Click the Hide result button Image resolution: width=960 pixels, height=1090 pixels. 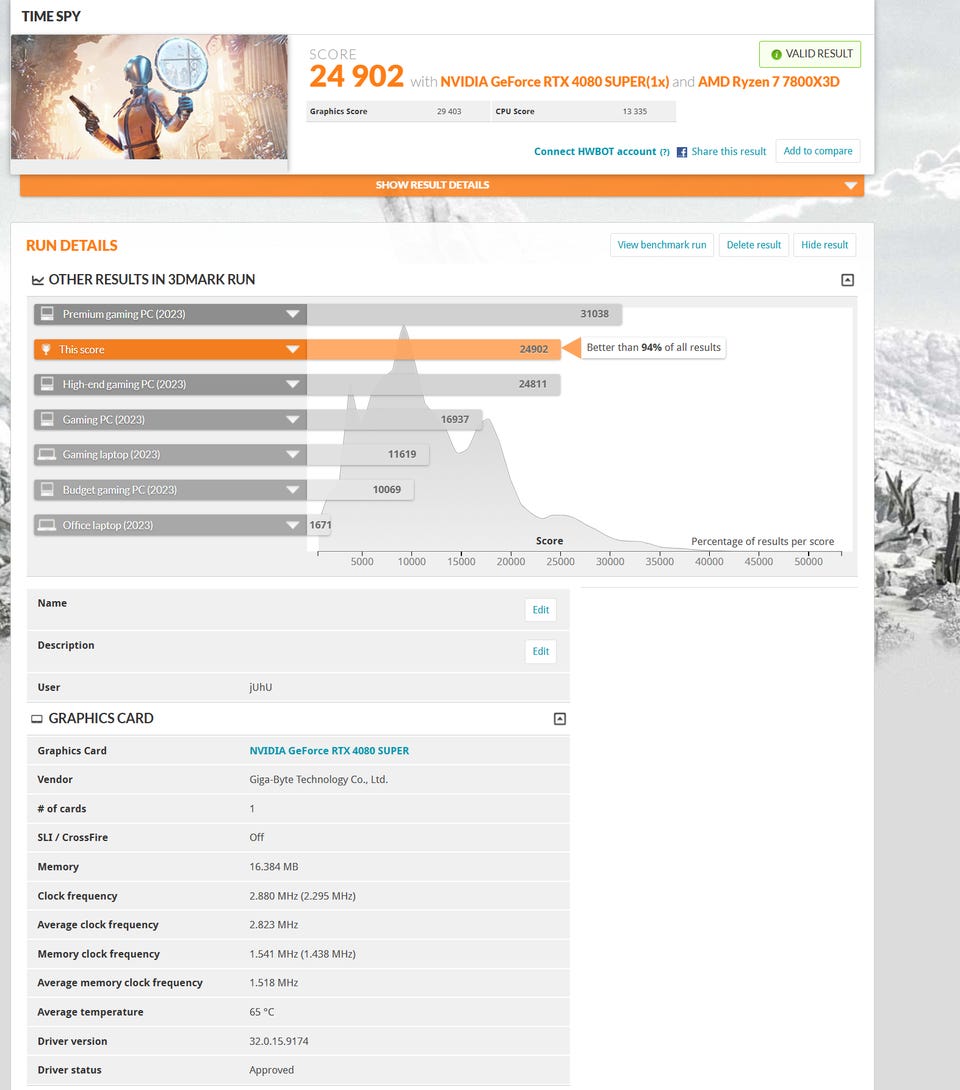[824, 245]
